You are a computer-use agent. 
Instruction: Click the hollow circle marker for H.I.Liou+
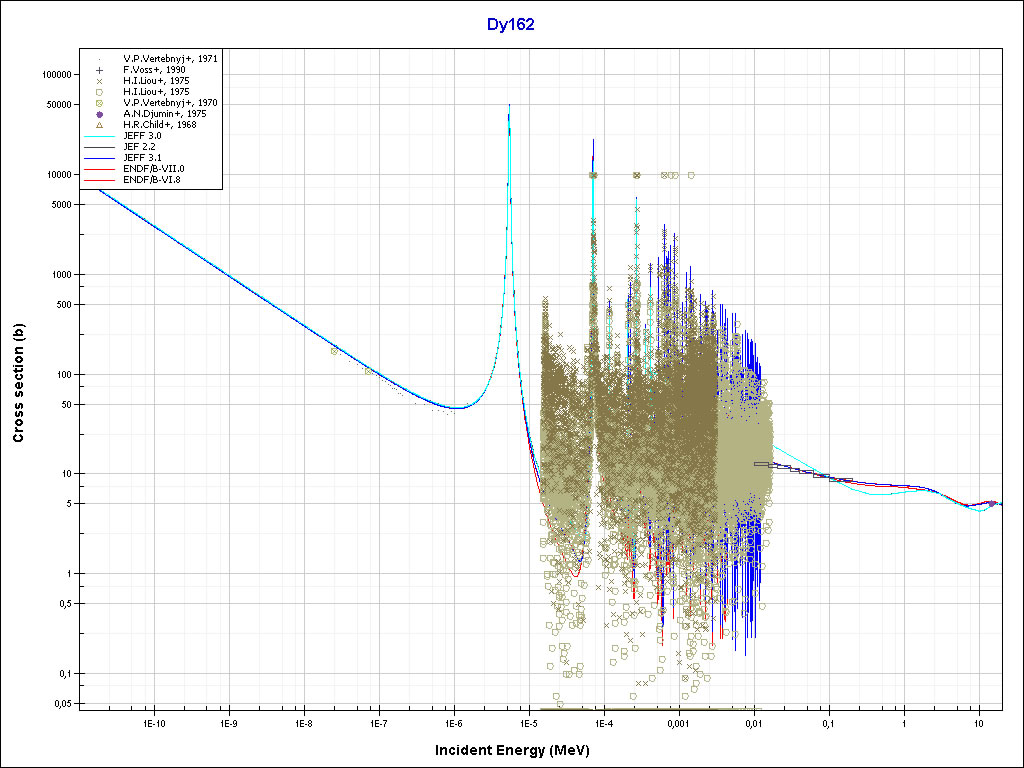100,92
